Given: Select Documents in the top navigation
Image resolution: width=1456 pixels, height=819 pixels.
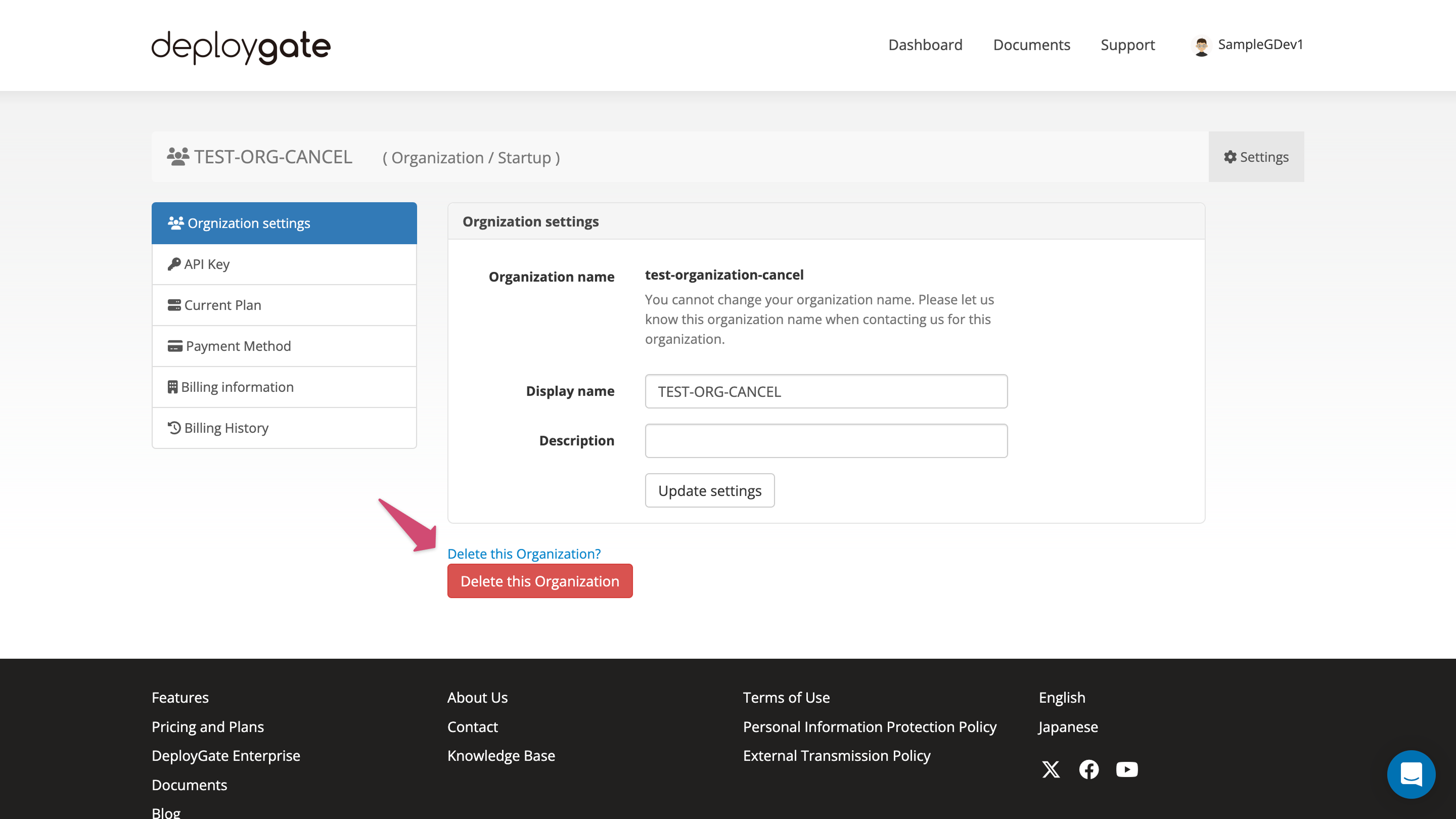Looking at the screenshot, I should click(x=1031, y=44).
